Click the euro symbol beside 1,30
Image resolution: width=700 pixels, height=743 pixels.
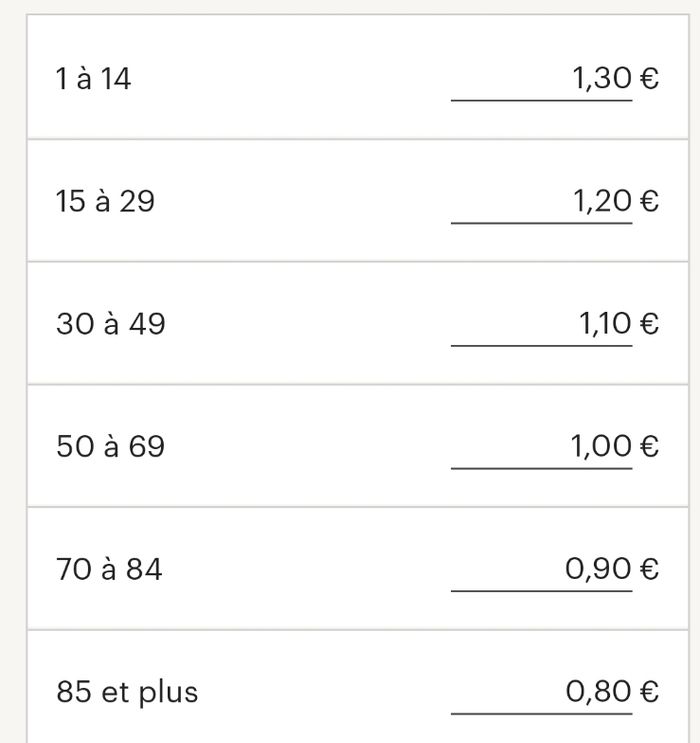649,78
